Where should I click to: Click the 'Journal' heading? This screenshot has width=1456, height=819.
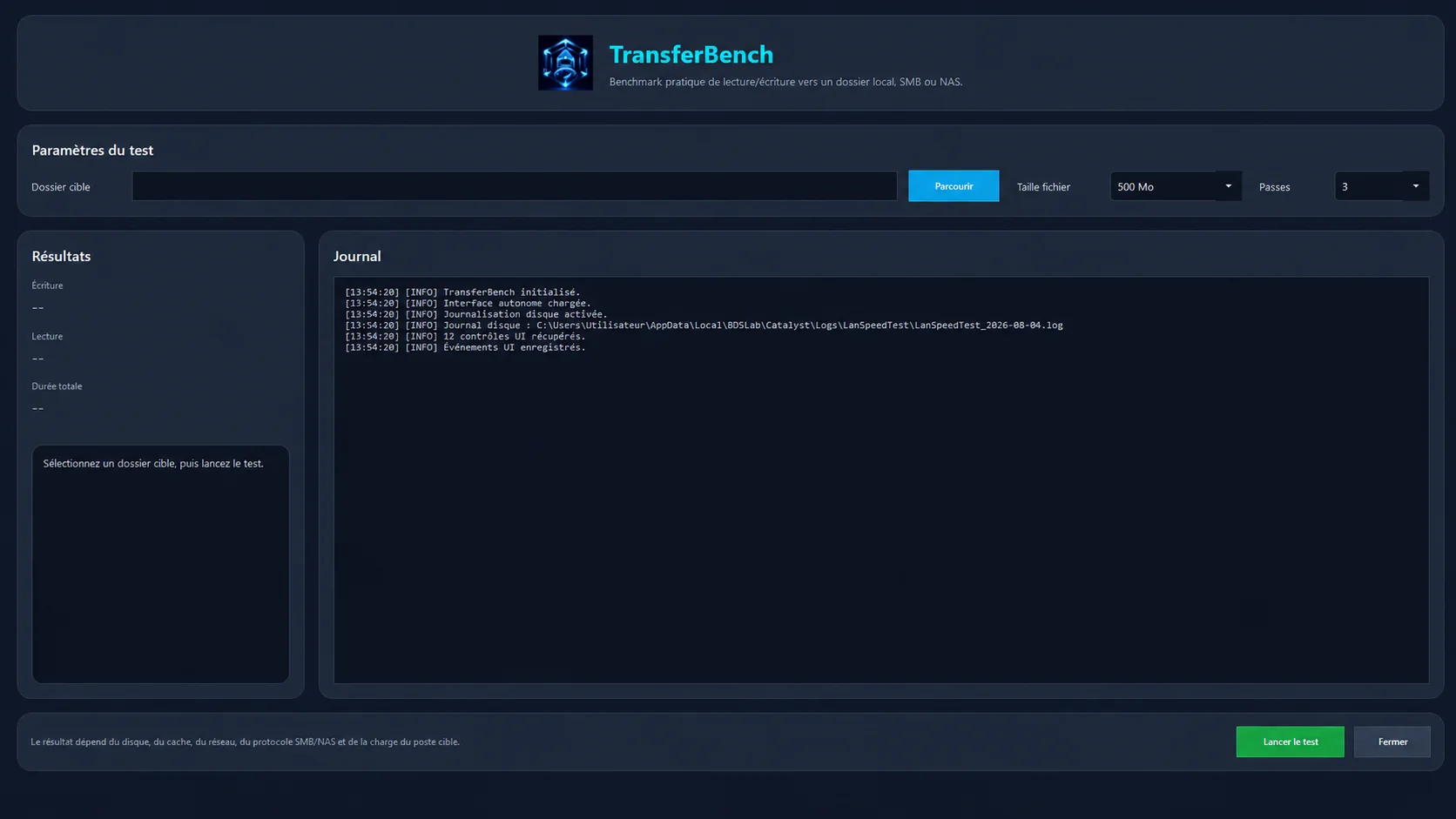(357, 256)
